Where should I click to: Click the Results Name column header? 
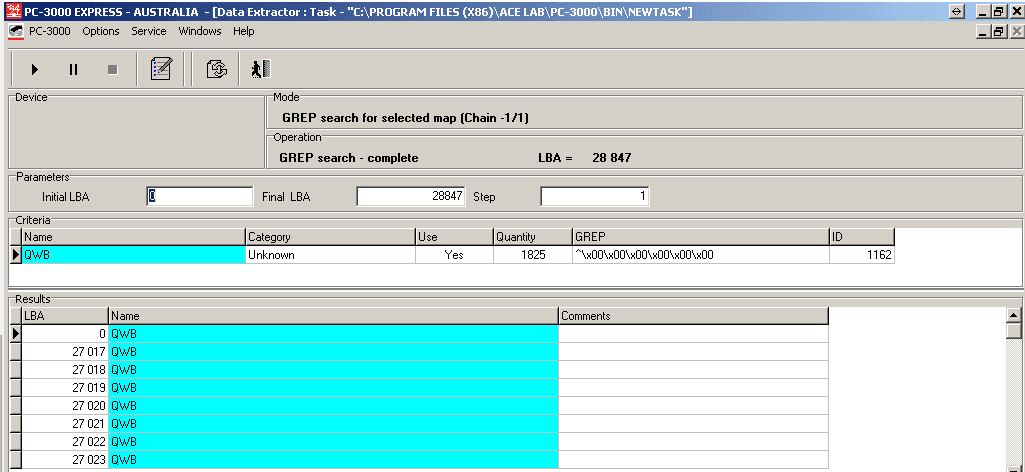333,316
